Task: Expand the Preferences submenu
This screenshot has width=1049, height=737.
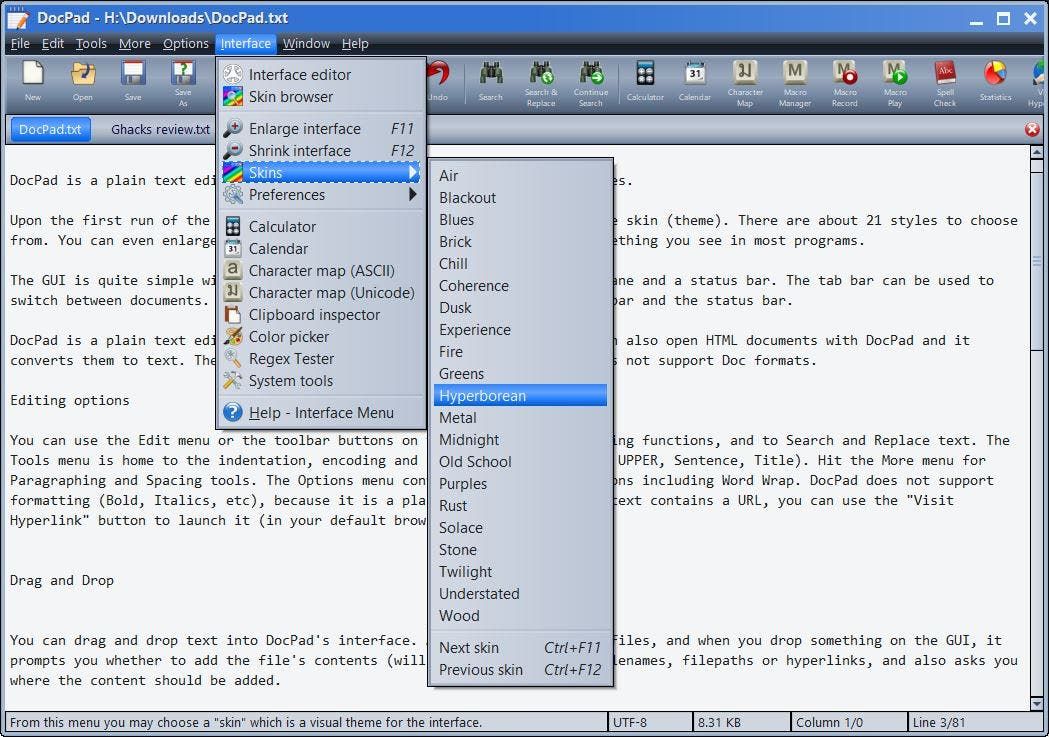Action: tap(321, 195)
